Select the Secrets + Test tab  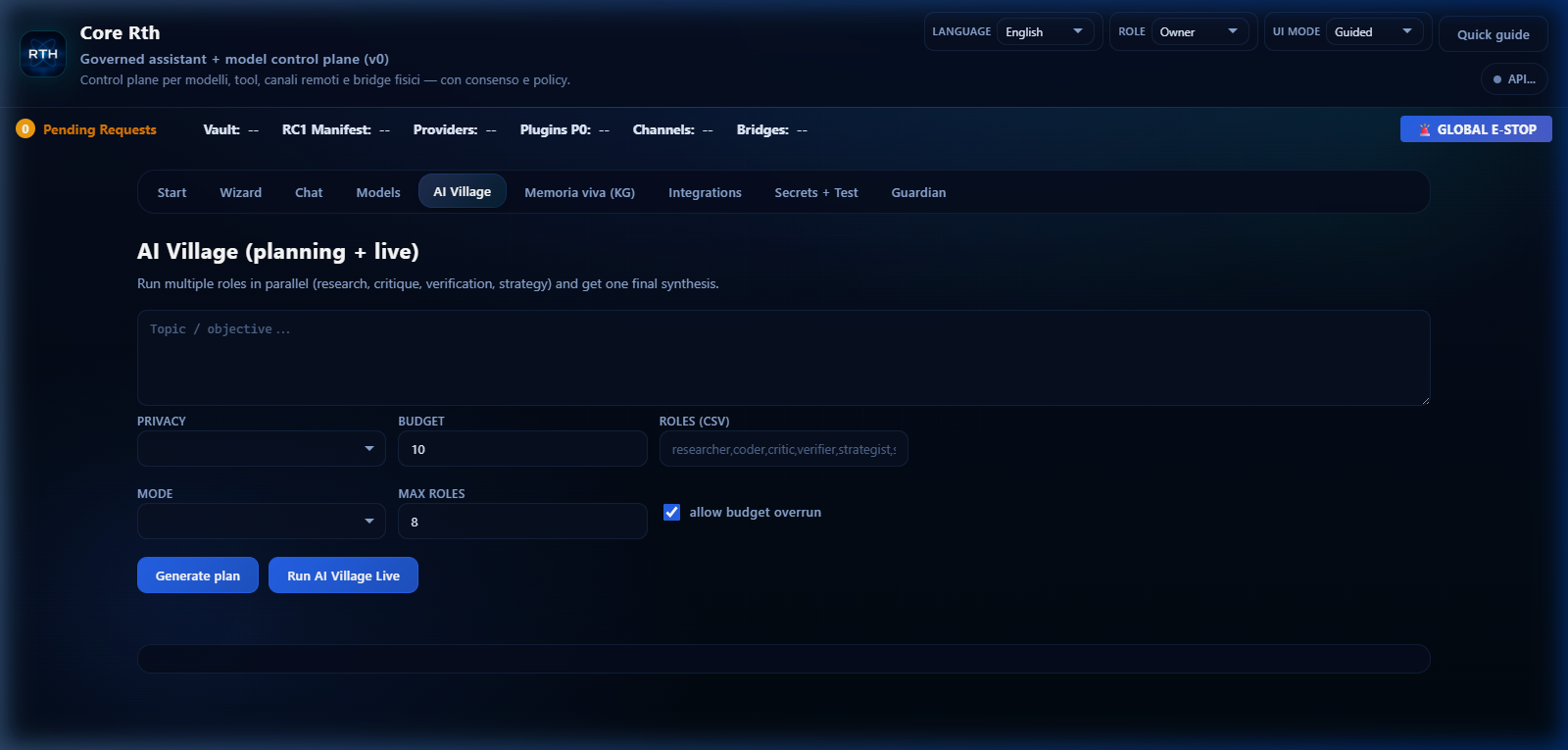tap(815, 192)
